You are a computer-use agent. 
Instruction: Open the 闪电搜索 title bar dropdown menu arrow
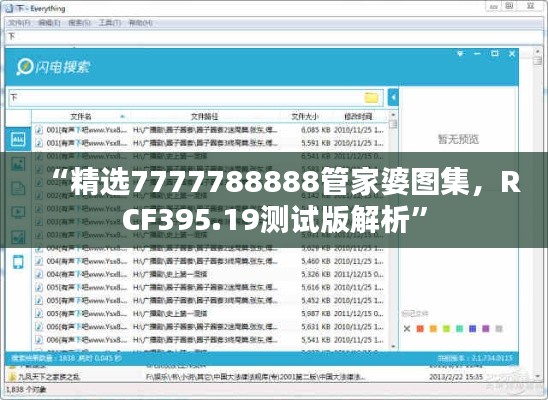[x=460, y=54]
